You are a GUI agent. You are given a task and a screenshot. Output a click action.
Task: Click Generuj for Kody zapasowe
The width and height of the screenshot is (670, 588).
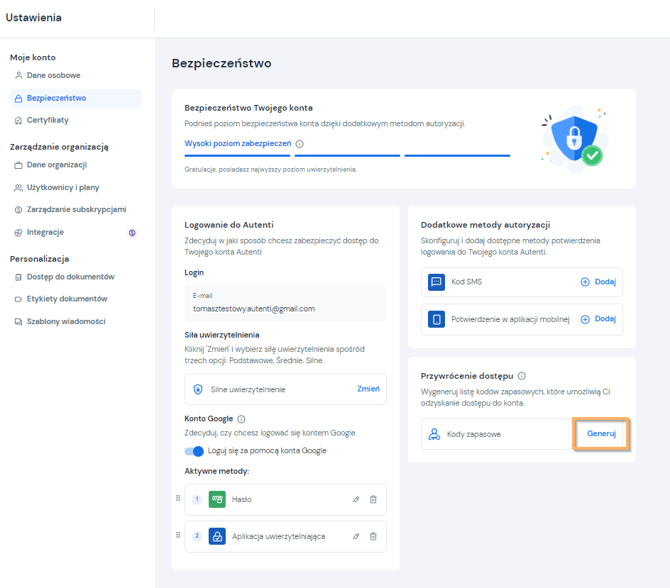coord(601,433)
